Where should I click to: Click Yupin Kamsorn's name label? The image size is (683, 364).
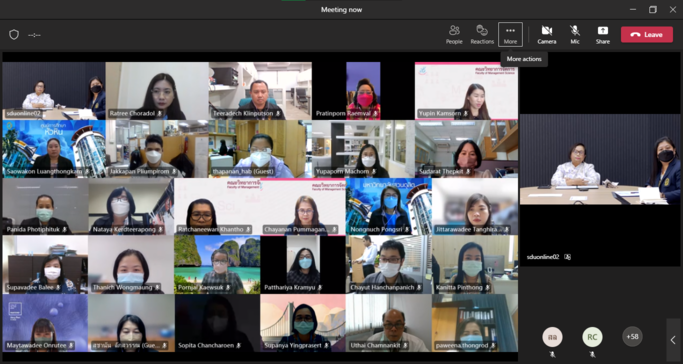tap(440, 114)
